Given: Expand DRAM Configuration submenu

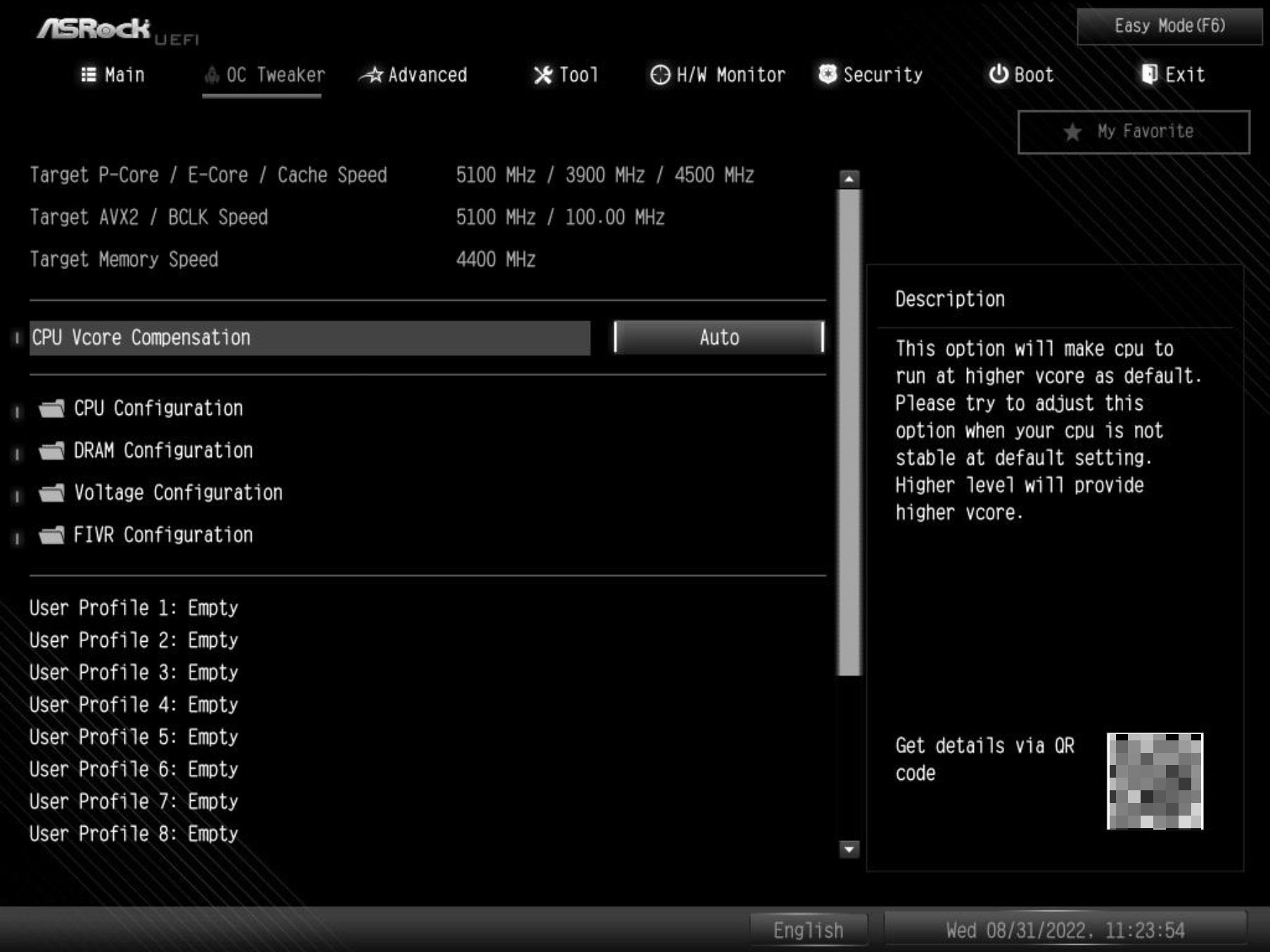Looking at the screenshot, I should (163, 451).
